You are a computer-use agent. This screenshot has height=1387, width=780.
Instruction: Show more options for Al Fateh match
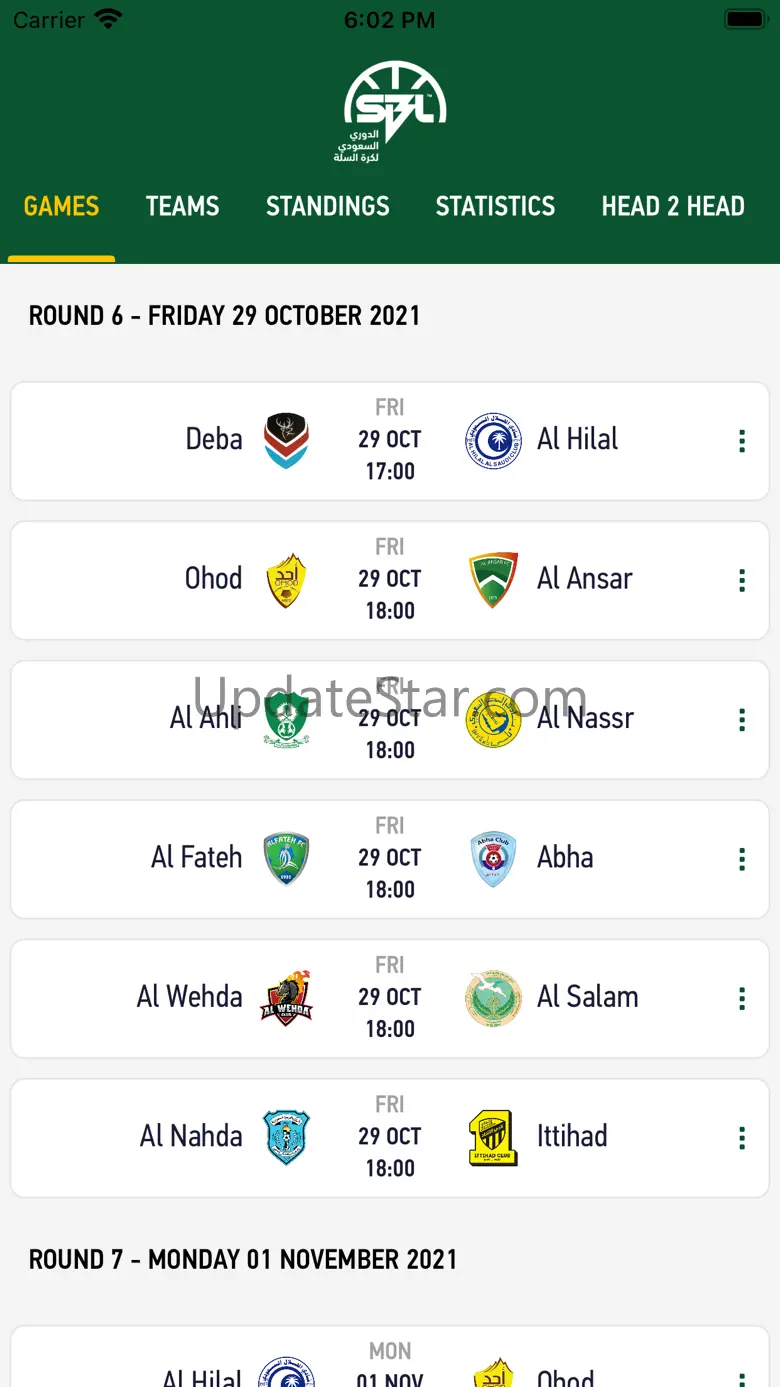(741, 859)
